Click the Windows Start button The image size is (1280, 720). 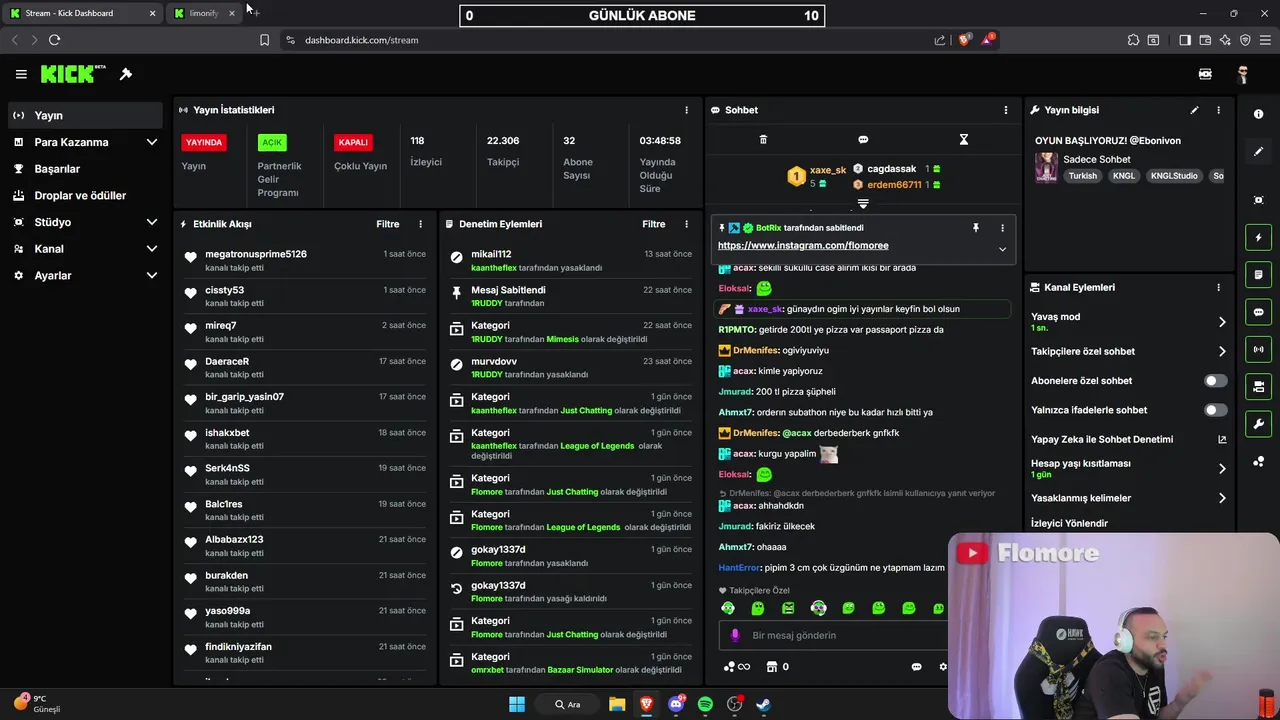click(517, 704)
